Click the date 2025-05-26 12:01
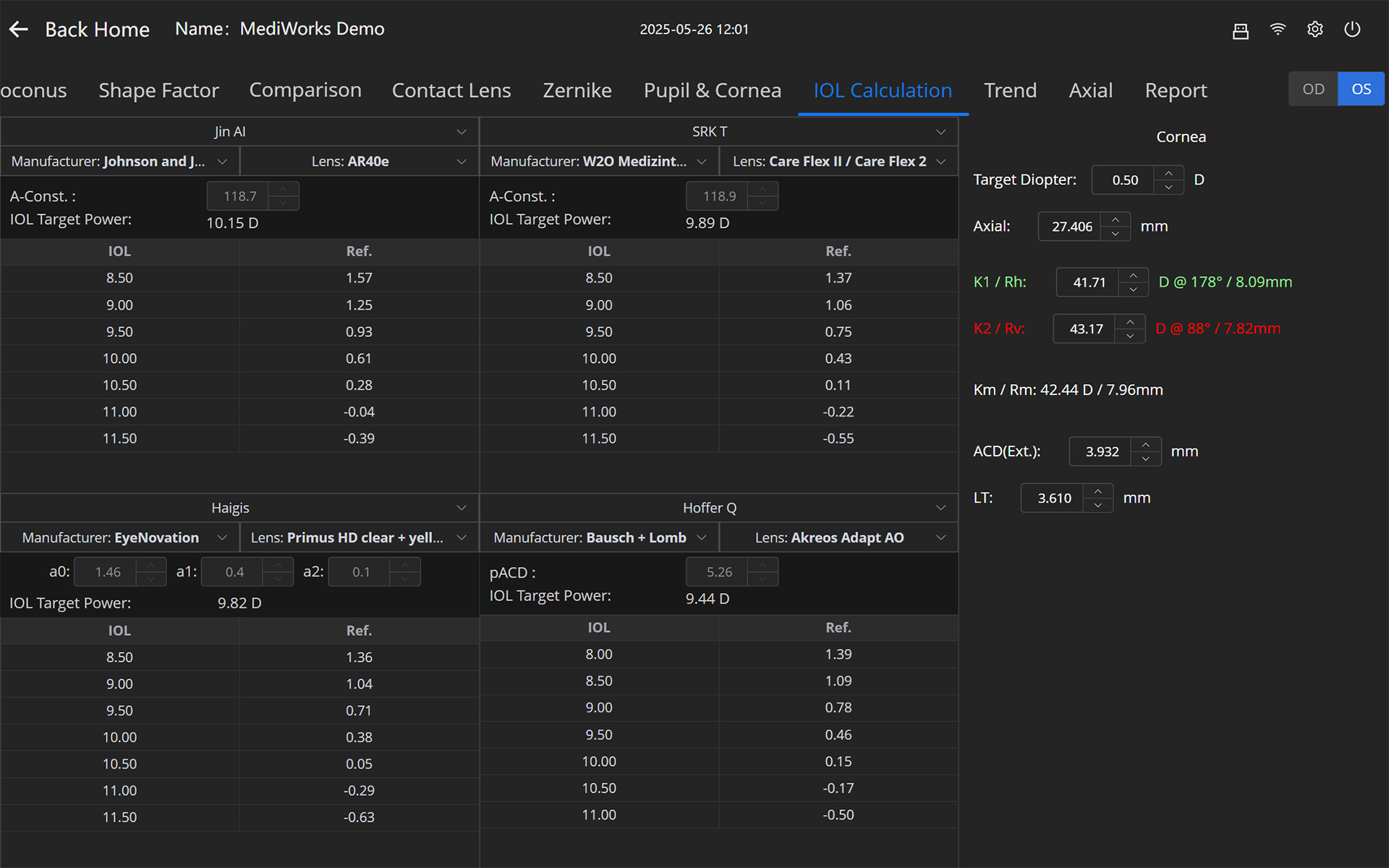This screenshot has height=868, width=1389. (694, 30)
